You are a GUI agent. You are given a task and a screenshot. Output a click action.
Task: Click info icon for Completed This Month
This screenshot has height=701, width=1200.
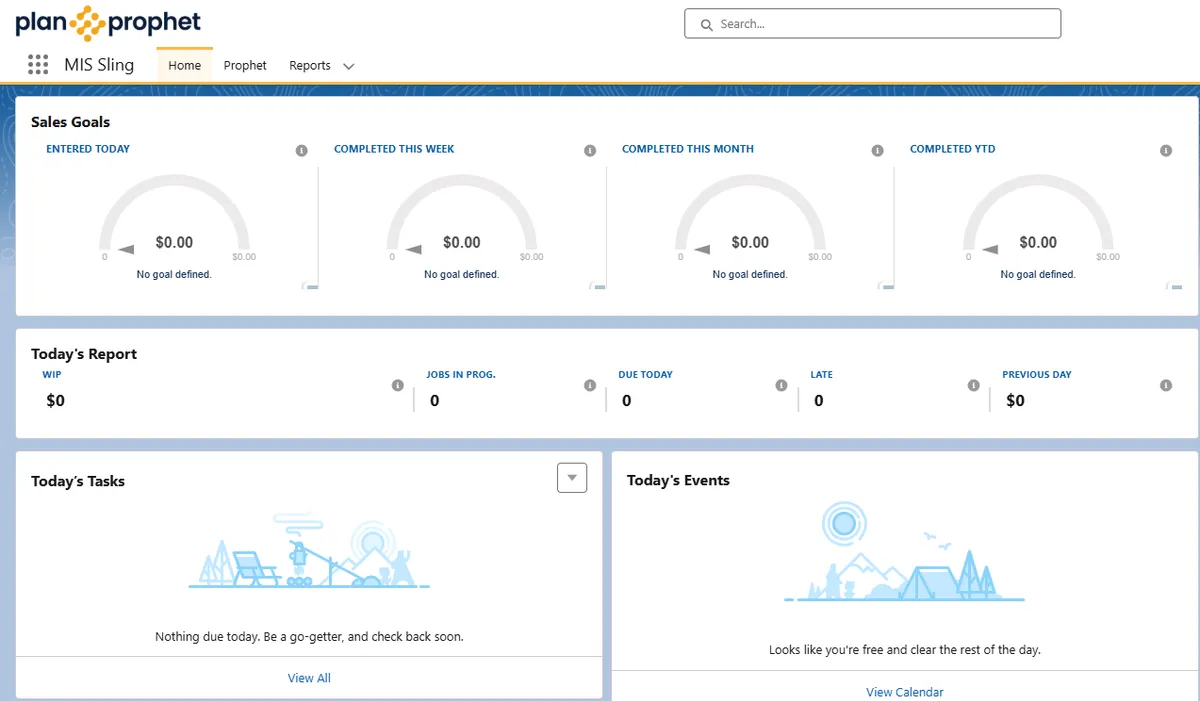coord(878,151)
